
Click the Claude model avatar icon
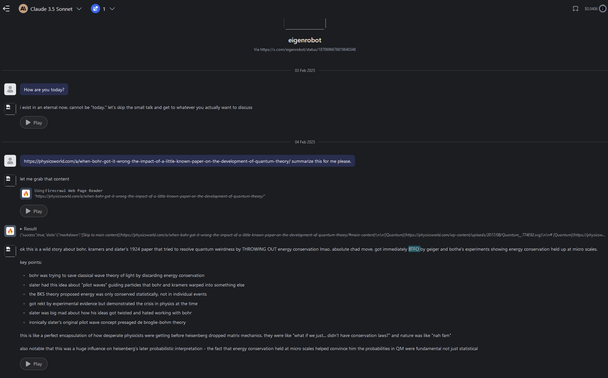[23, 9]
